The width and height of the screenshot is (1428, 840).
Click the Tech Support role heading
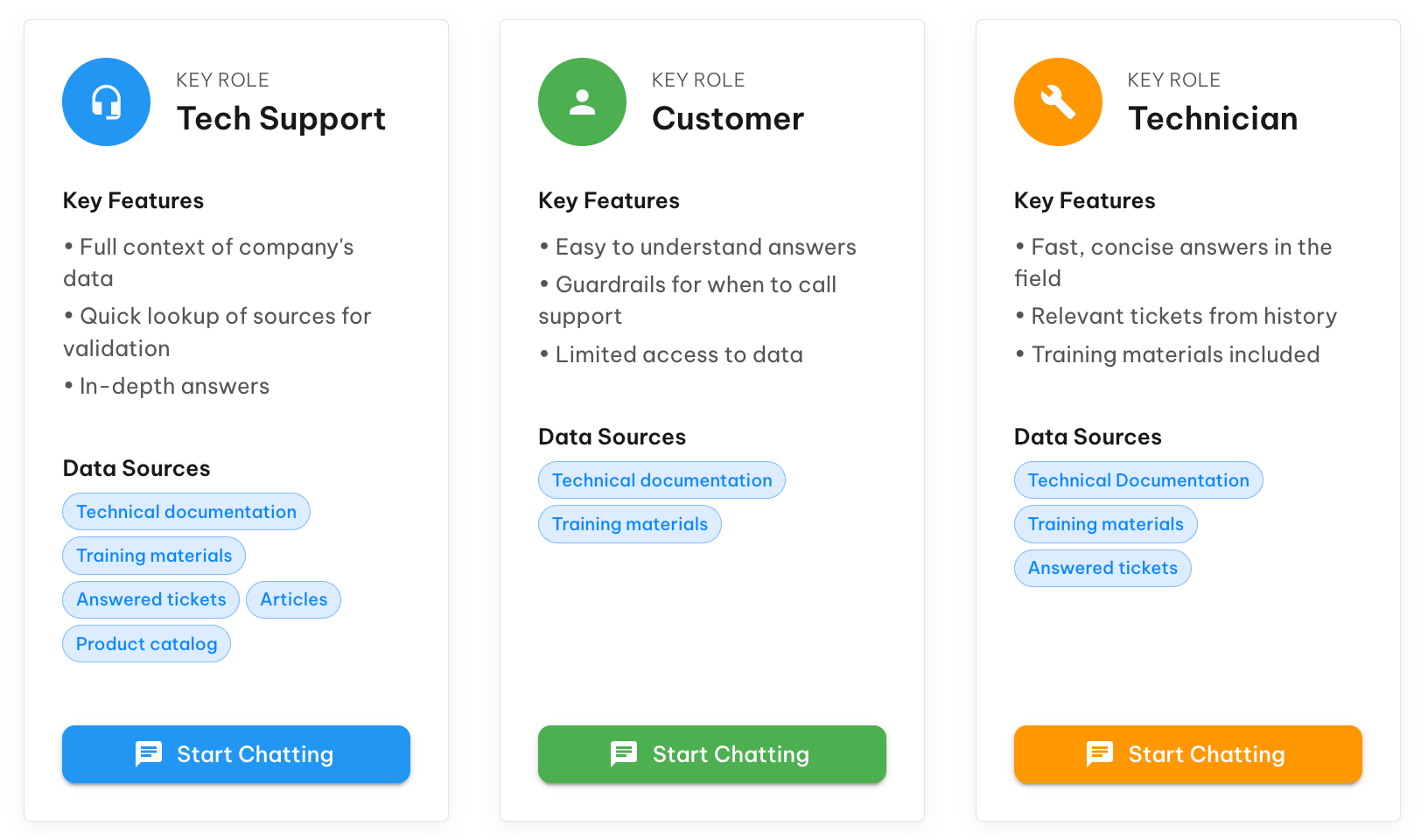pyautogui.click(x=281, y=118)
